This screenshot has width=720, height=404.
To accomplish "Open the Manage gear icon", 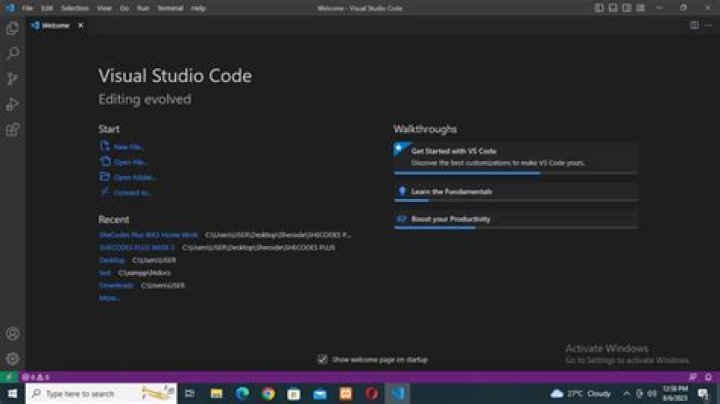I will (12, 358).
